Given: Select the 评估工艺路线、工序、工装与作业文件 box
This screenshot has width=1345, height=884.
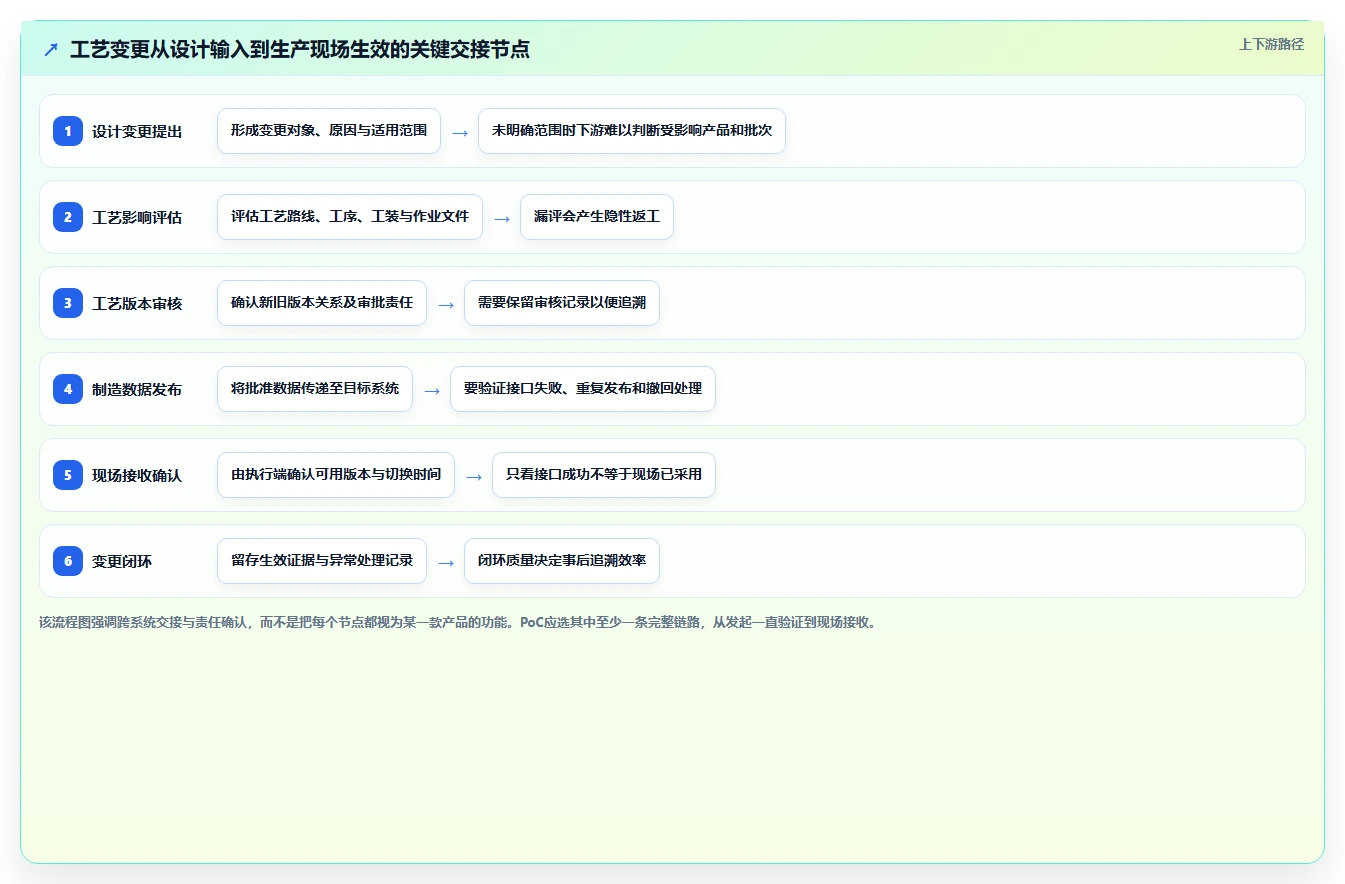Looking at the screenshot, I should [x=350, y=217].
